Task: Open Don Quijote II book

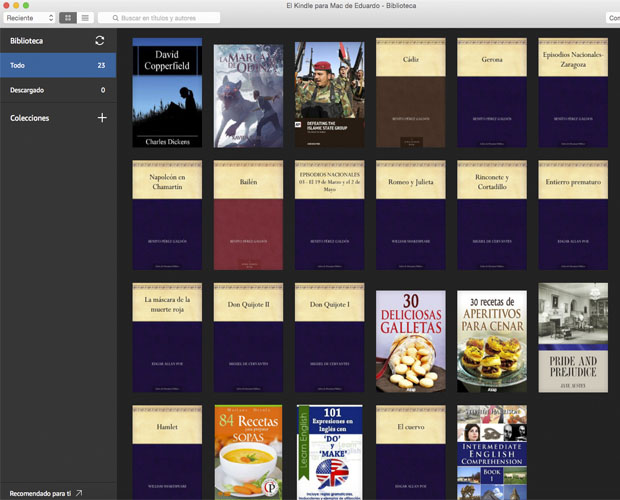Action: click(248, 338)
